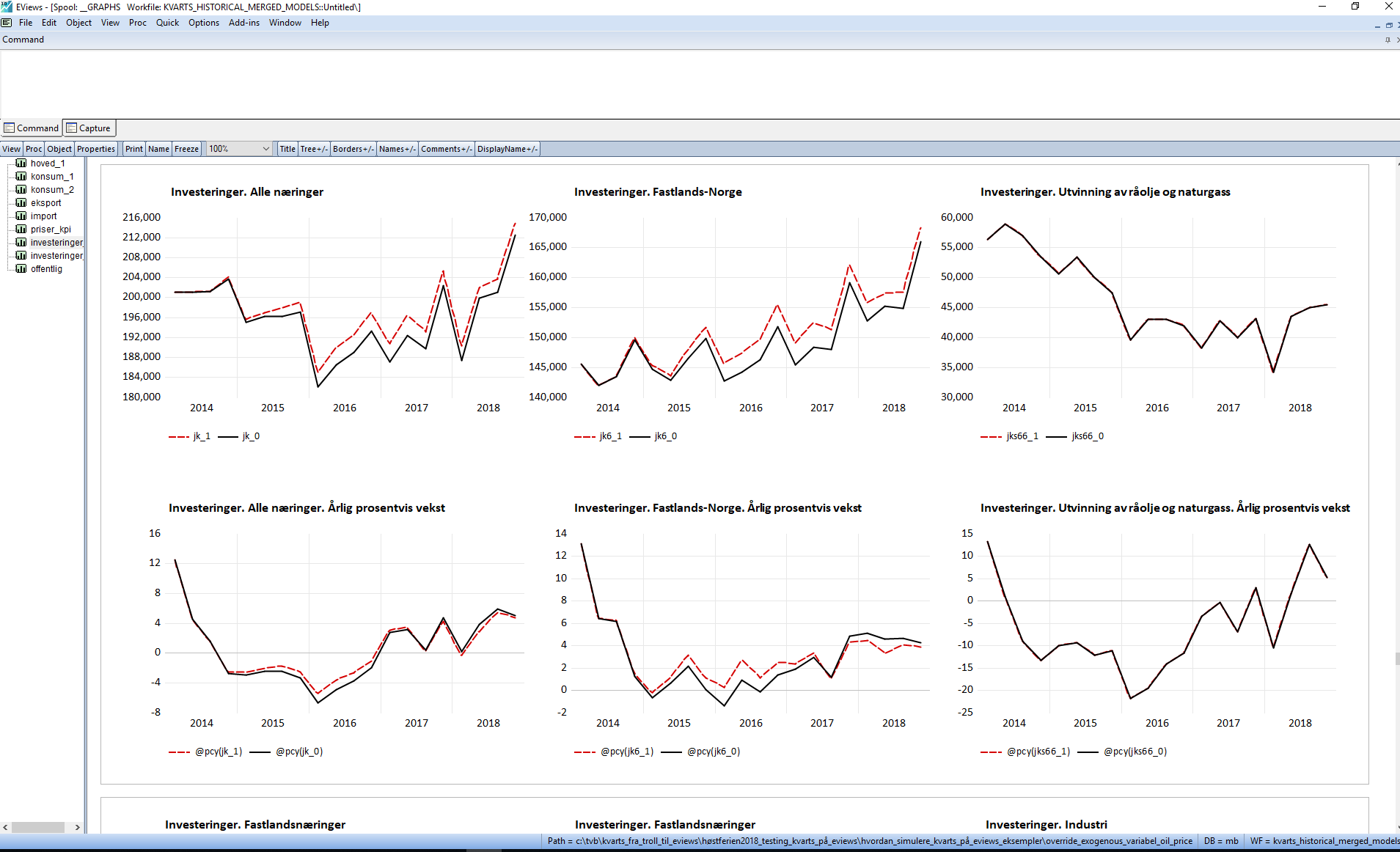The width and height of the screenshot is (1400, 852).
Task: Select the konsum_2 spool item
Action: [x=52, y=190]
